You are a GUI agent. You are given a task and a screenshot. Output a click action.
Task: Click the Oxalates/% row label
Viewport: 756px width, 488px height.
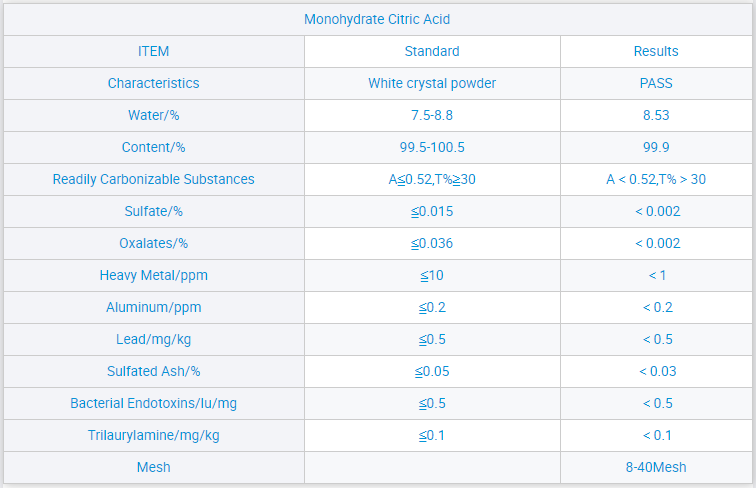click(x=153, y=243)
